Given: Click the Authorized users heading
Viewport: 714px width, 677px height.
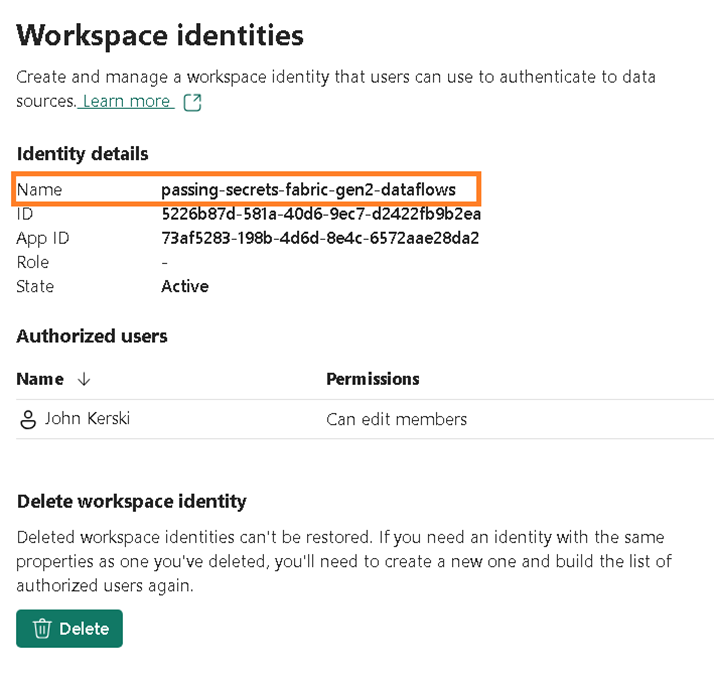Looking at the screenshot, I should 92,336.
